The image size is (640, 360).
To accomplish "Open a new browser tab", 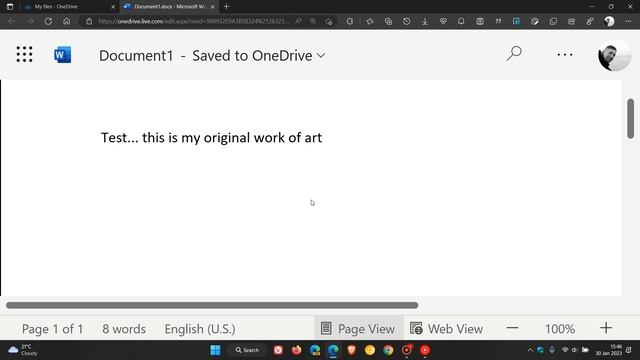I will point(227,7).
